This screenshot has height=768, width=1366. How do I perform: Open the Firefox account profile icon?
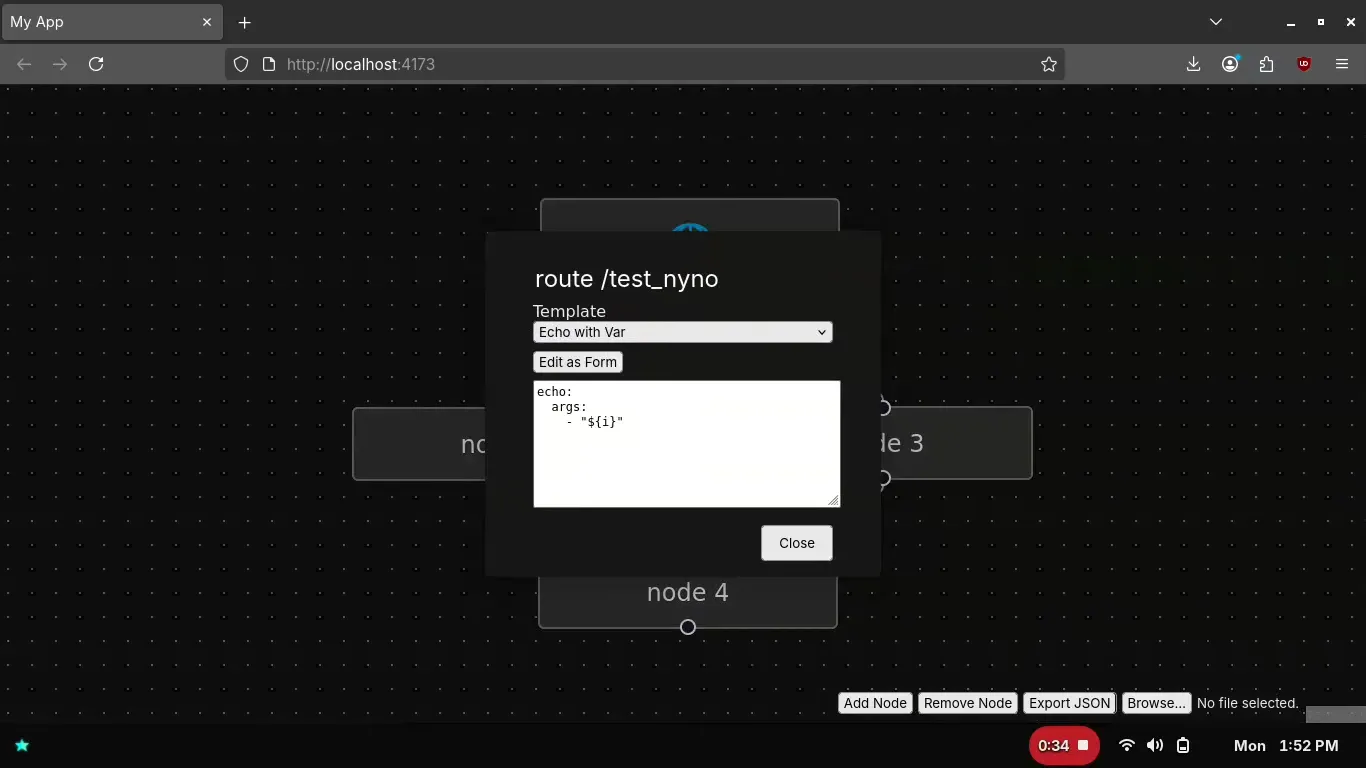tap(1230, 64)
